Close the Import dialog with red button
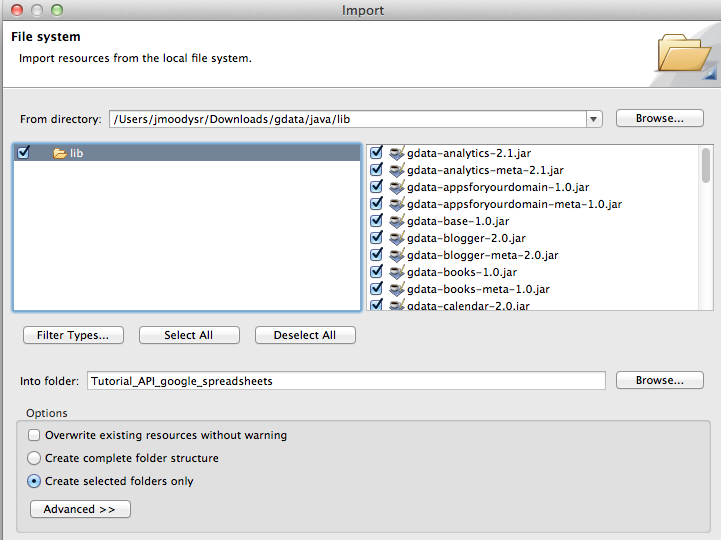 (x=17, y=10)
